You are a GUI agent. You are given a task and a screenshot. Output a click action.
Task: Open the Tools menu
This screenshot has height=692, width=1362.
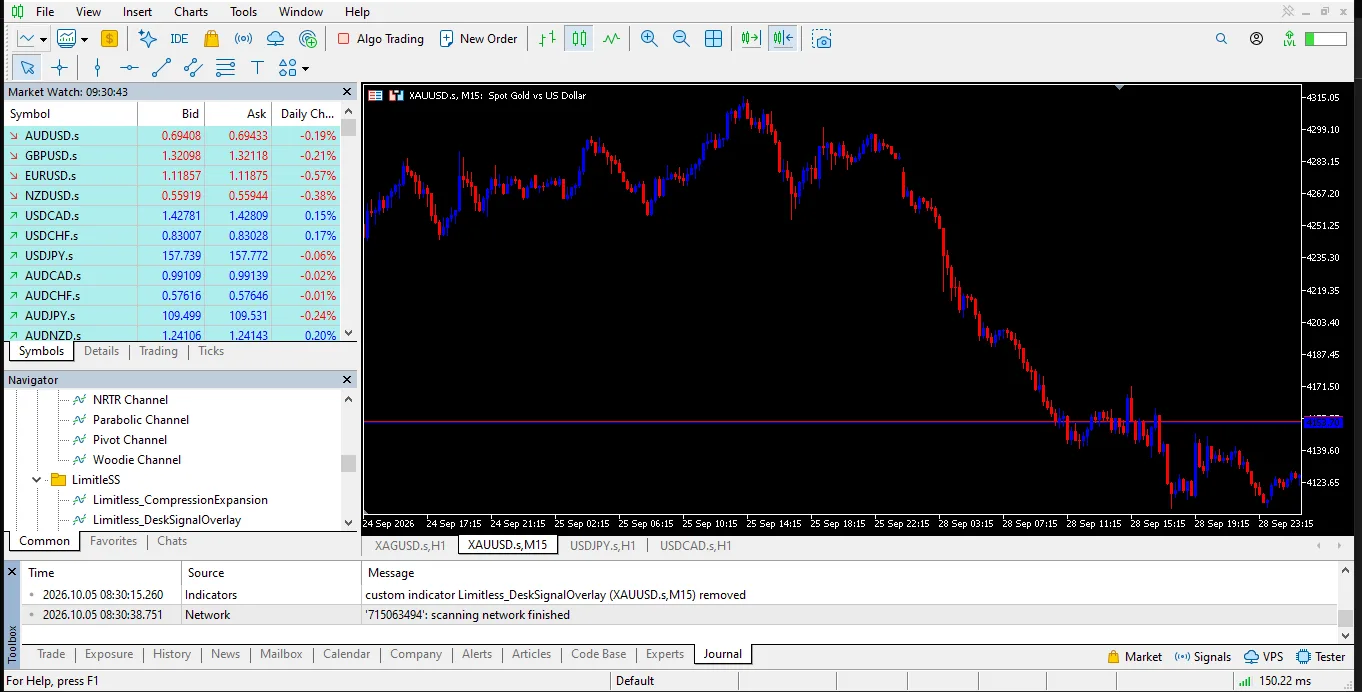pos(243,12)
